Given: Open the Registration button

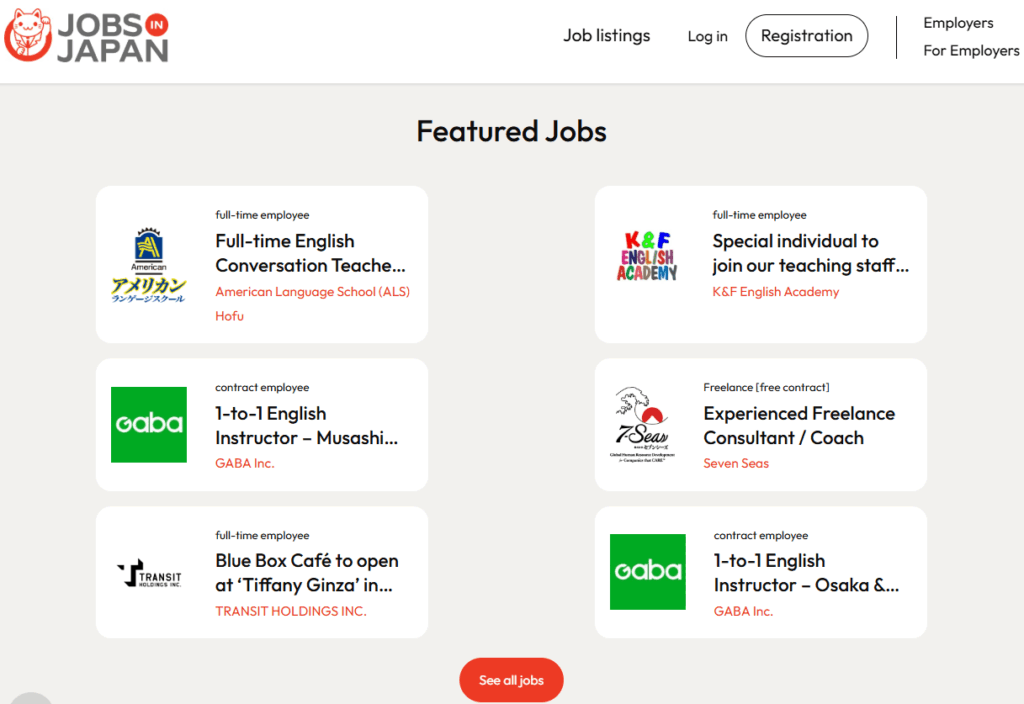Looking at the screenshot, I should [806, 35].
